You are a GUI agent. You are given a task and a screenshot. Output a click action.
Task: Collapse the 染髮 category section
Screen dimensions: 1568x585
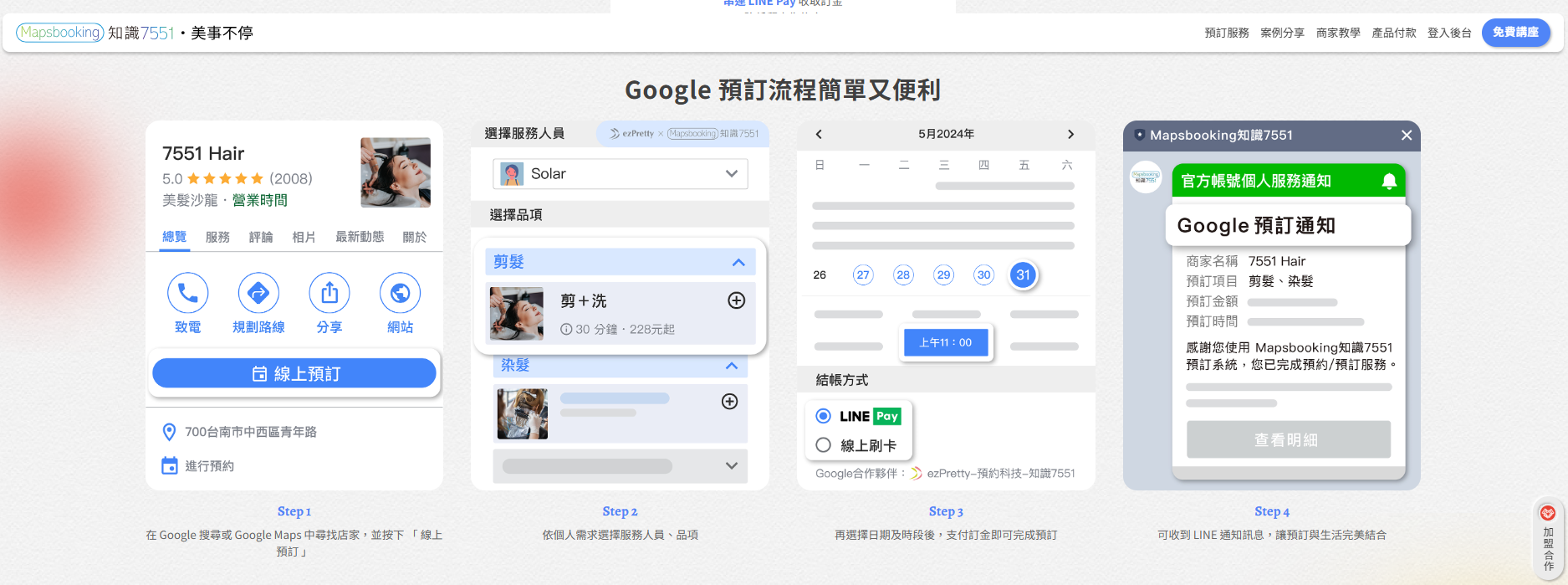tap(731, 366)
